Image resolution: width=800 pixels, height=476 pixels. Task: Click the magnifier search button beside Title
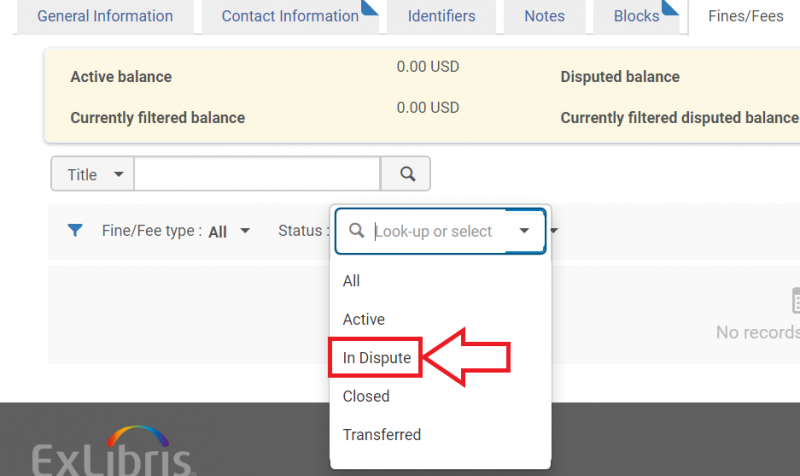pos(406,174)
